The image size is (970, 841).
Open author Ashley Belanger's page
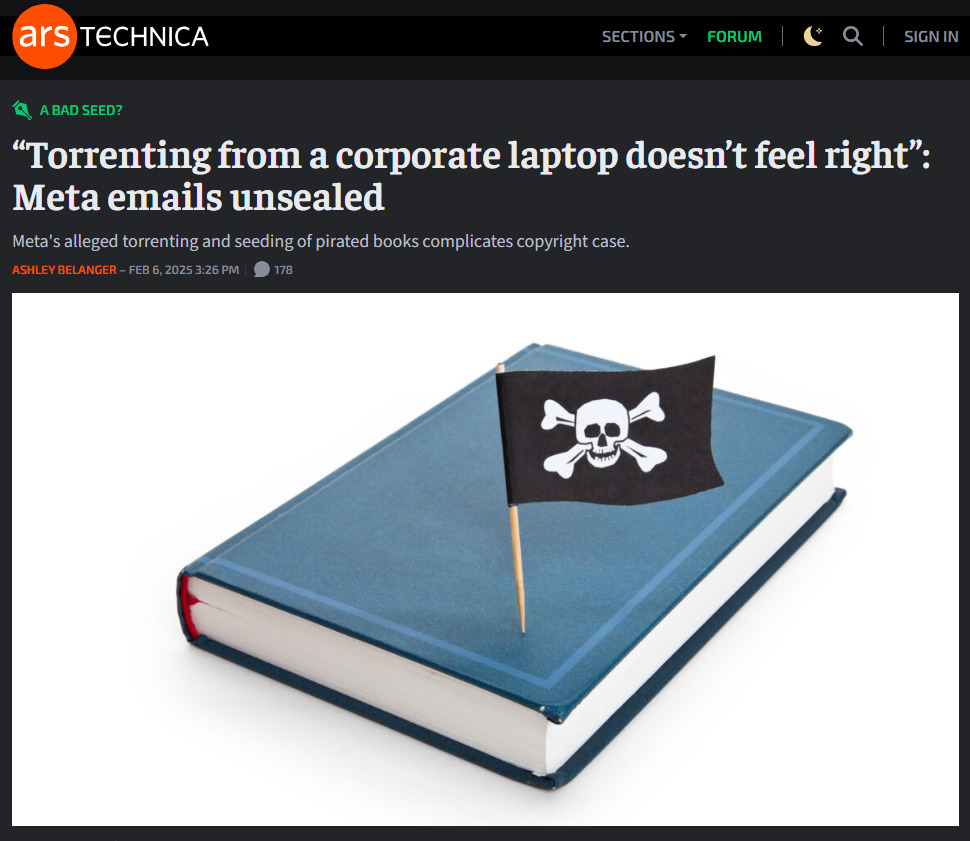(x=64, y=270)
